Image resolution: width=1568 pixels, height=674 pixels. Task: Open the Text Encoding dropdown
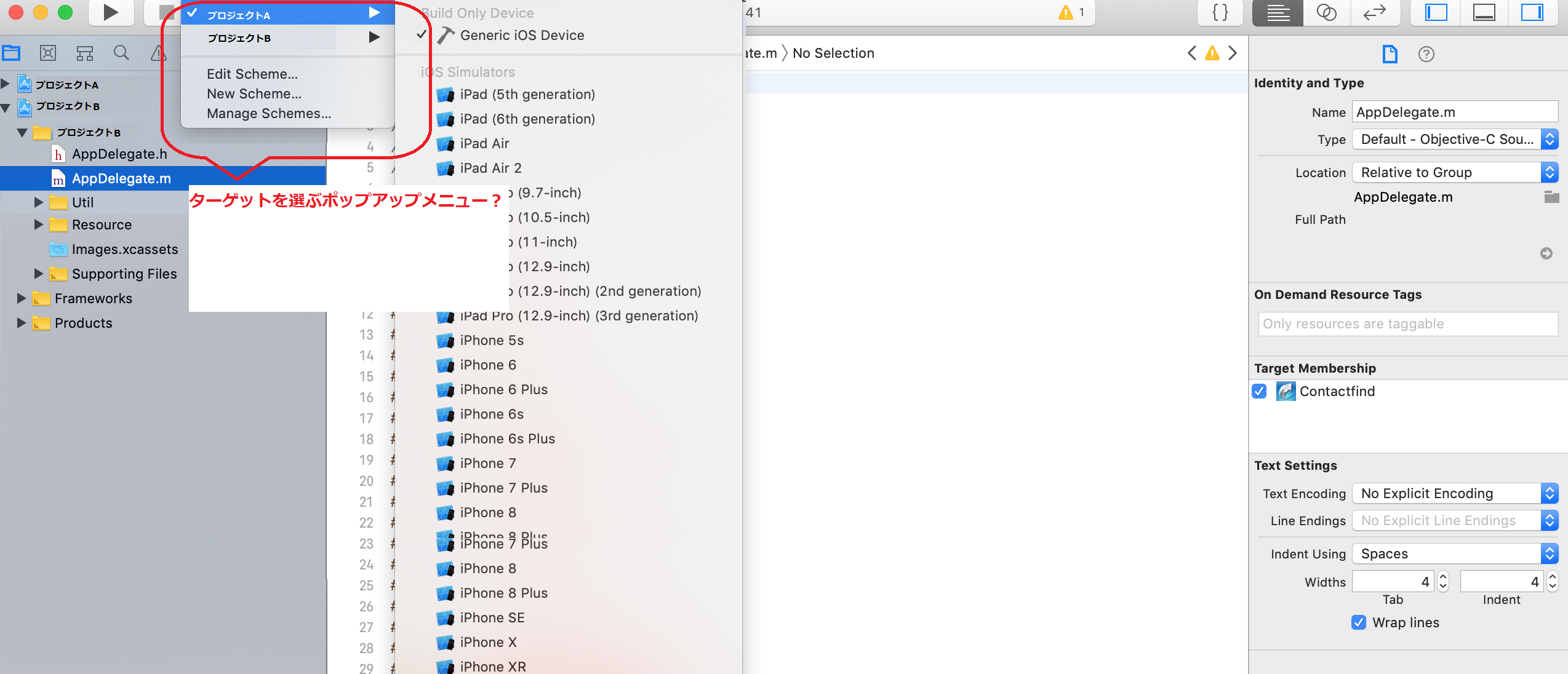(1455, 493)
